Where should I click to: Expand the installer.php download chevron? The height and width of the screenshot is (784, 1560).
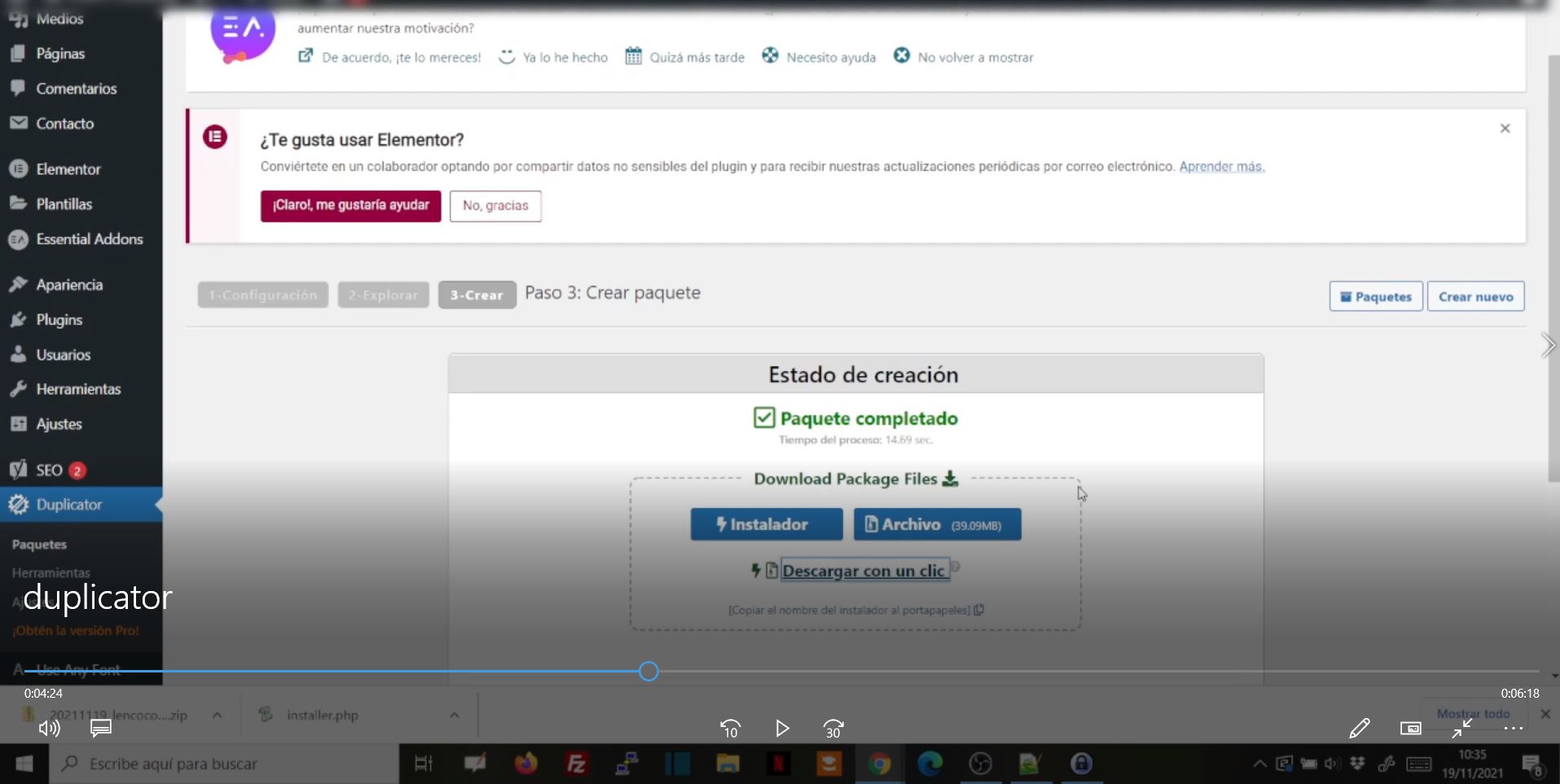[x=455, y=715]
